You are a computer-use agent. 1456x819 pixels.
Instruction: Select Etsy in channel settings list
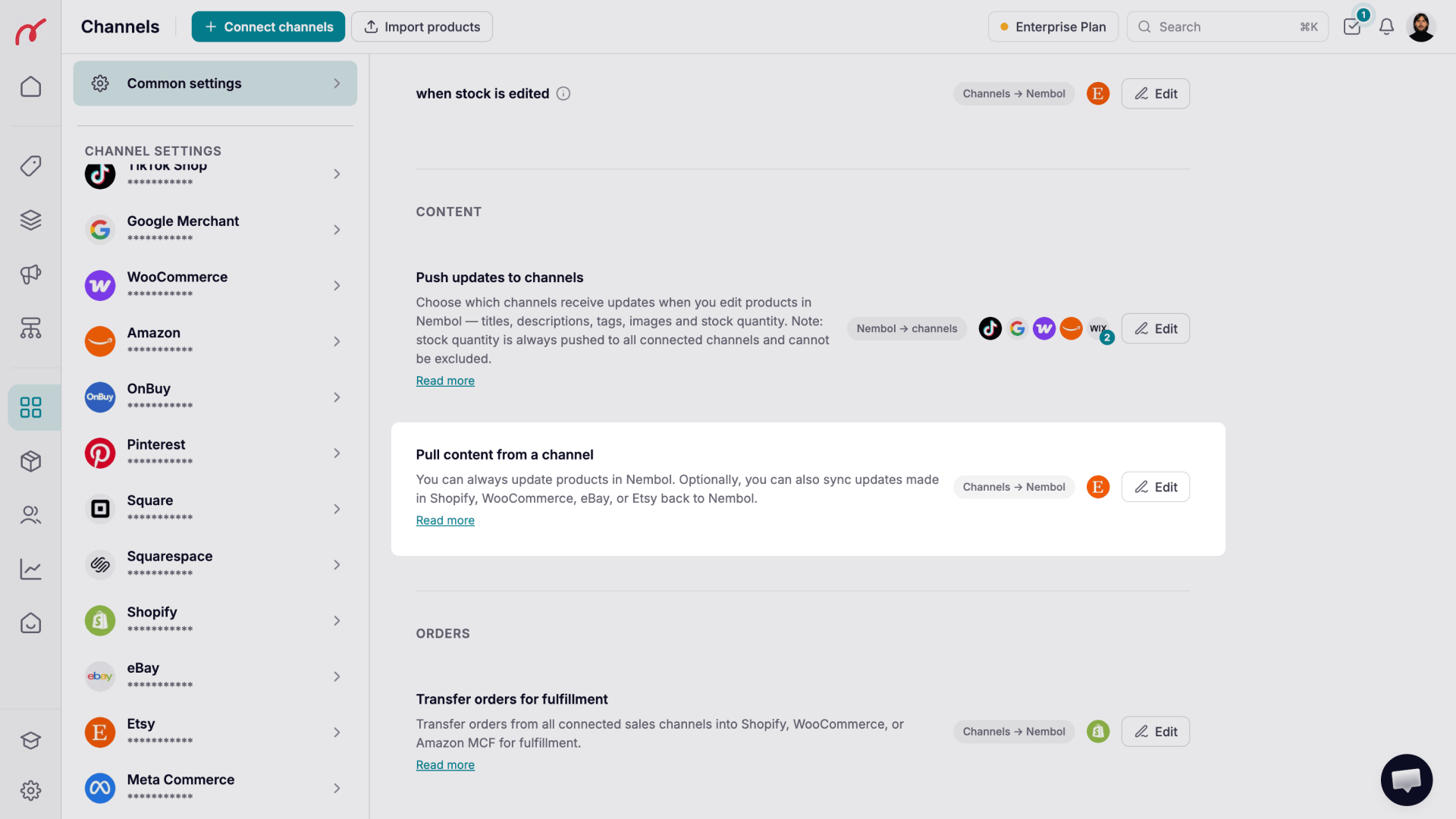pyautogui.click(x=215, y=732)
